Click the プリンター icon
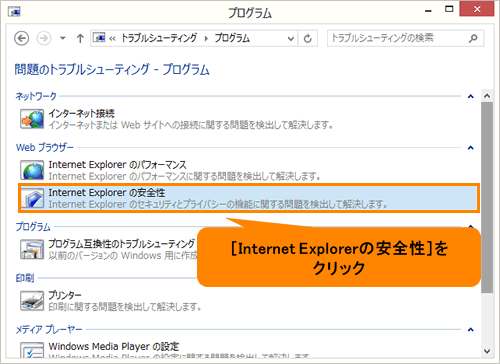 click(x=32, y=300)
